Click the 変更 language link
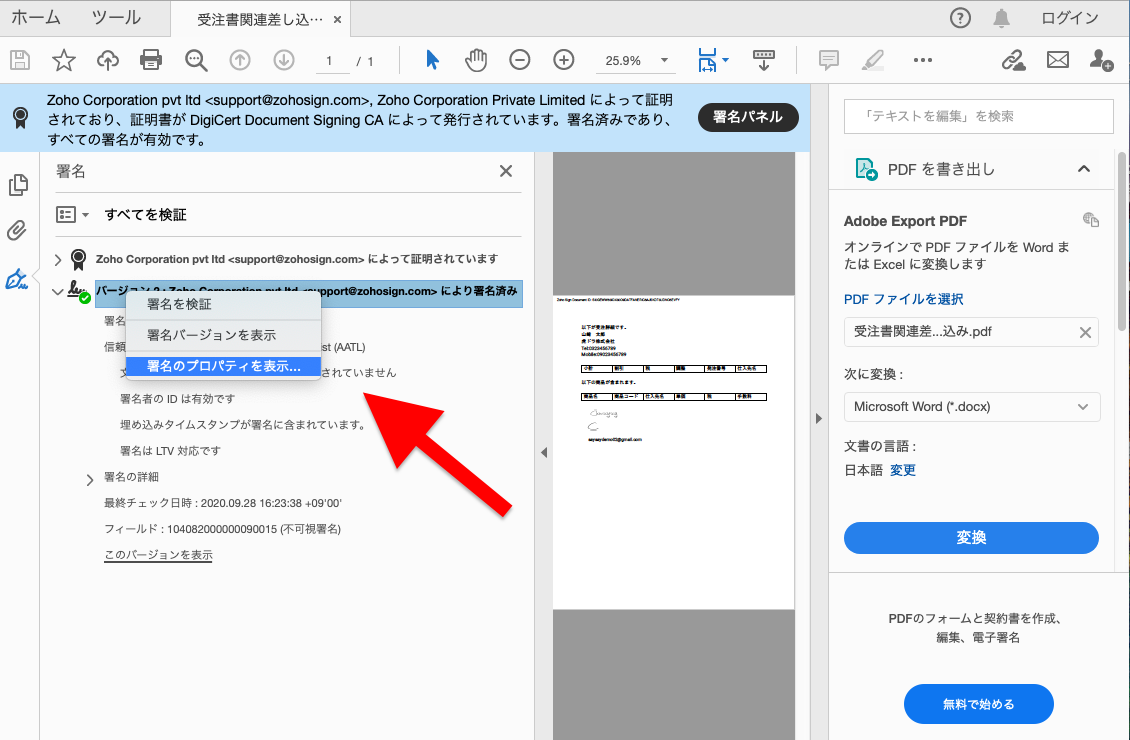 [902, 470]
